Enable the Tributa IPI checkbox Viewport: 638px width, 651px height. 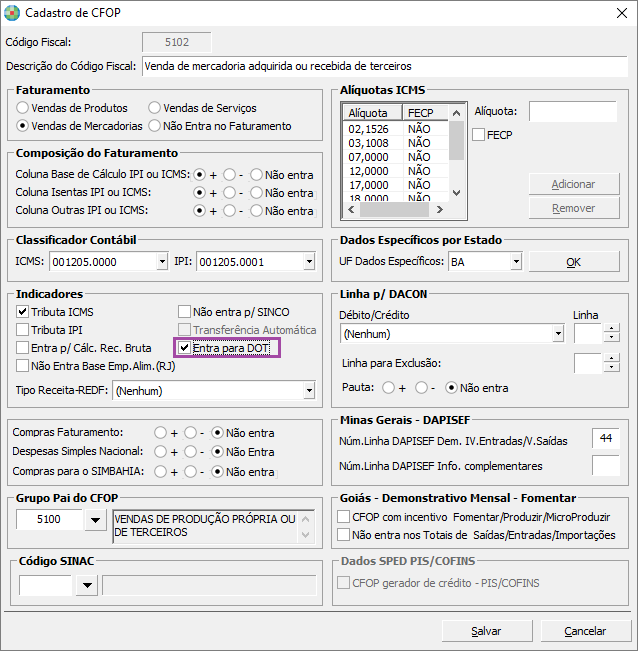(22, 330)
